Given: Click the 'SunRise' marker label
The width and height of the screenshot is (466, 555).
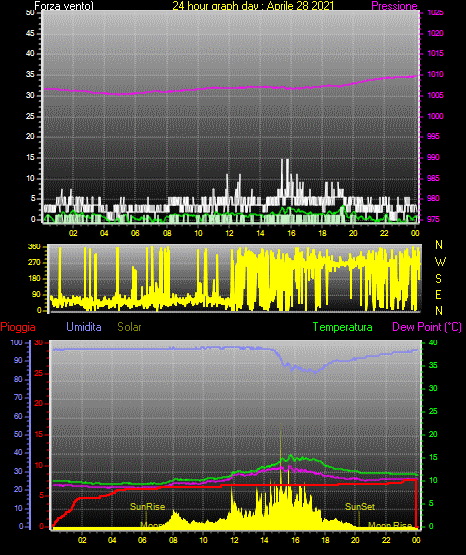Looking at the screenshot, I should pyautogui.click(x=148, y=507).
